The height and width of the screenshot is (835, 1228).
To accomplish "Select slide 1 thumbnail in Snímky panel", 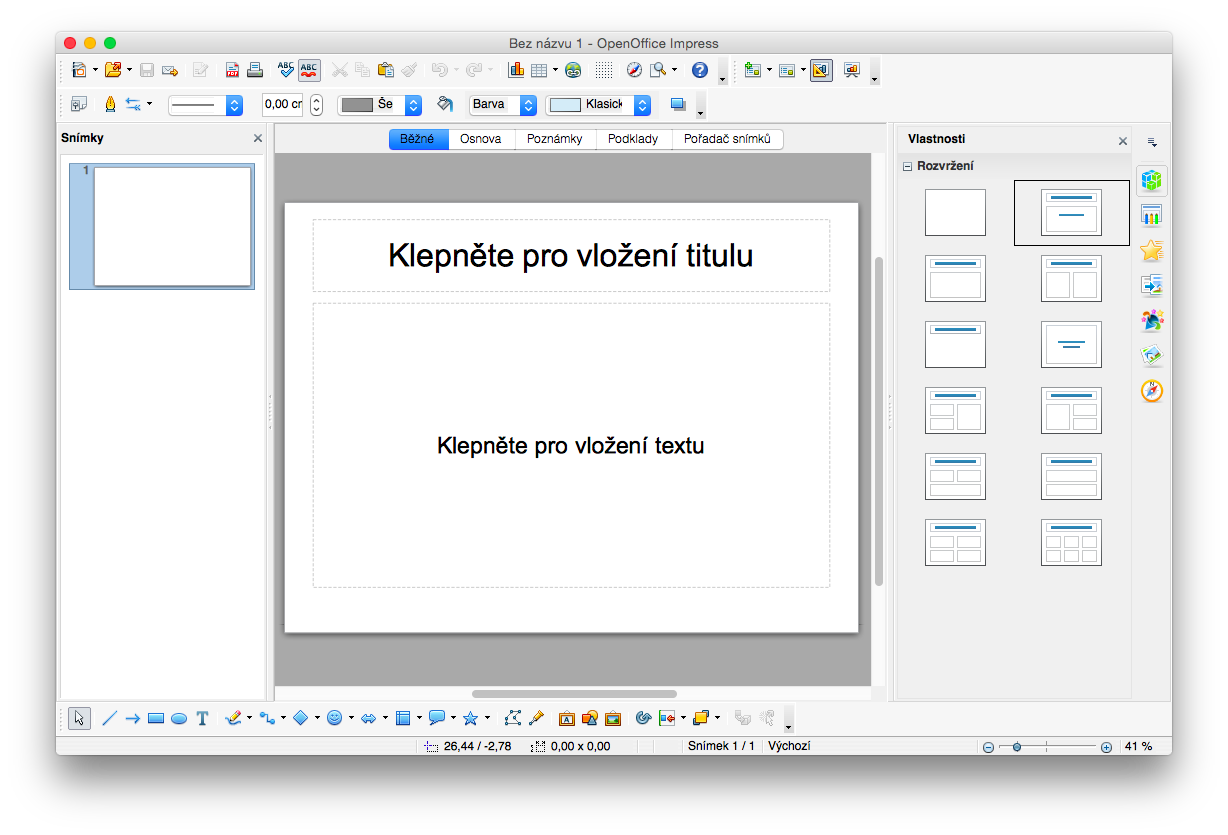I will point(171,227).
